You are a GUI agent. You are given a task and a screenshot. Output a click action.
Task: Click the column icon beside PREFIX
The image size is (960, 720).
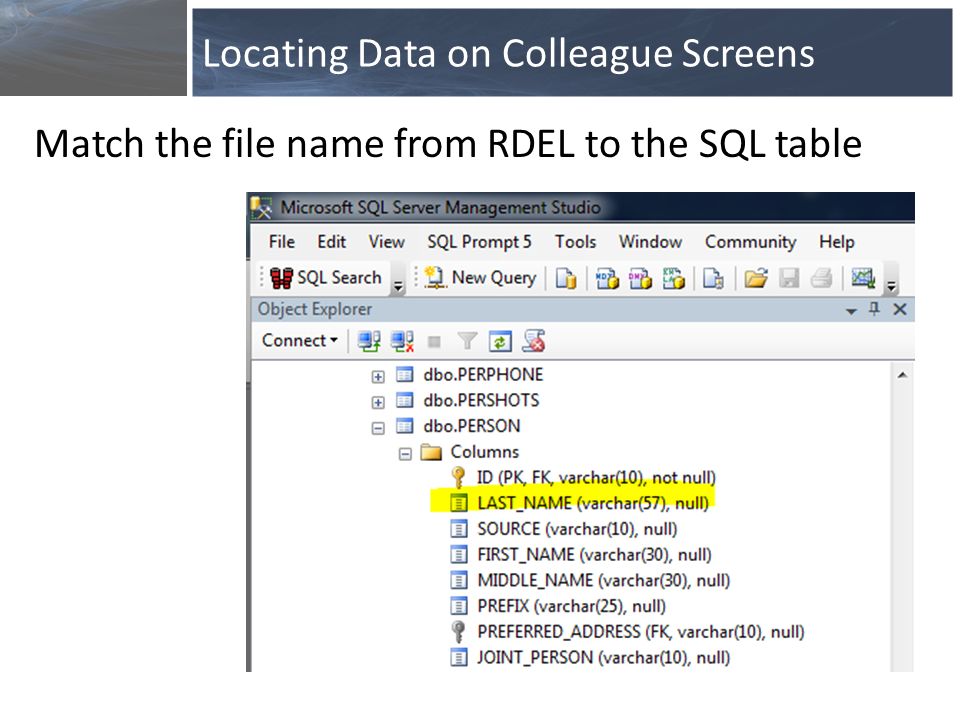(459, 606)
